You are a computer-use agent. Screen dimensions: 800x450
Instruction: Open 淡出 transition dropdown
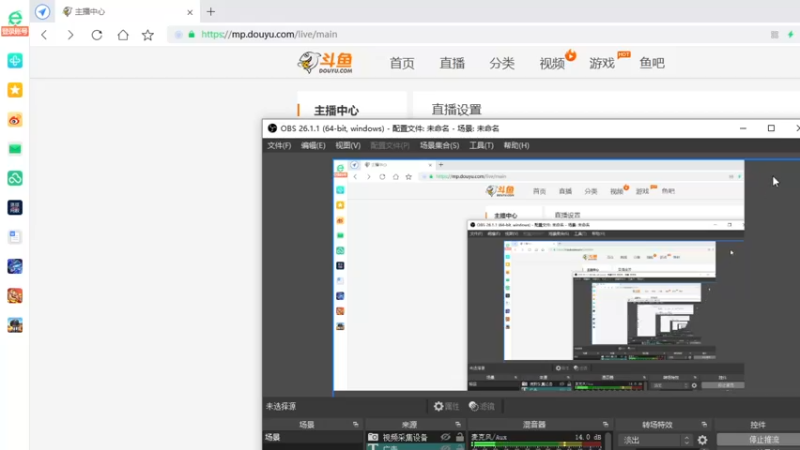tap(655, 440)
